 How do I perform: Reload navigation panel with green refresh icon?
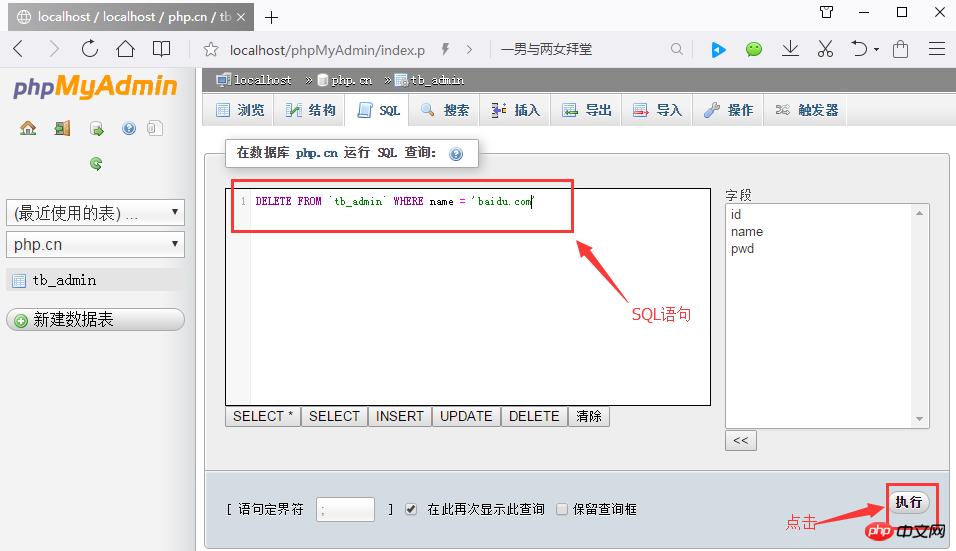(x=96, y=163)
